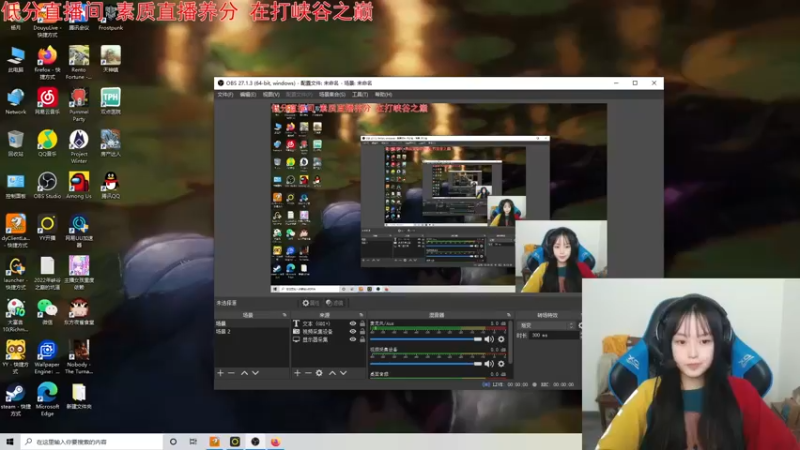
Task: Lock the 视频采集设备 source
Action: tap(362, 332)
